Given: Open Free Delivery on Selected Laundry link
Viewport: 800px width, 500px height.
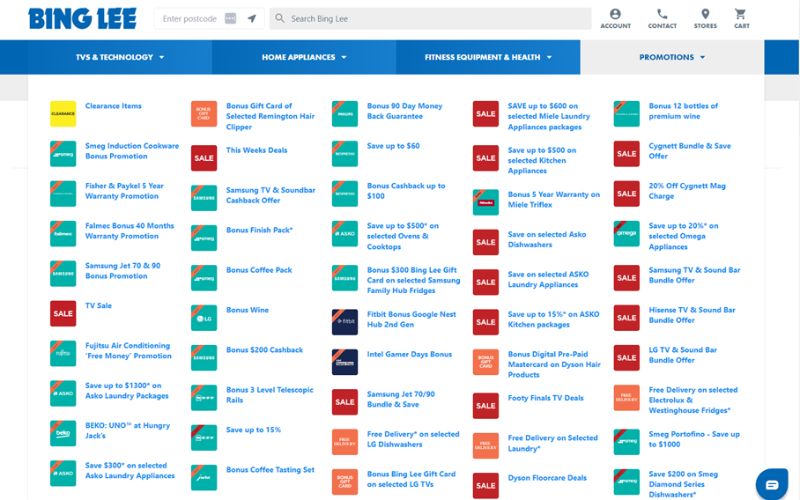Looking at the screenshot, I should pyautogui.click(x=553, y=443).
